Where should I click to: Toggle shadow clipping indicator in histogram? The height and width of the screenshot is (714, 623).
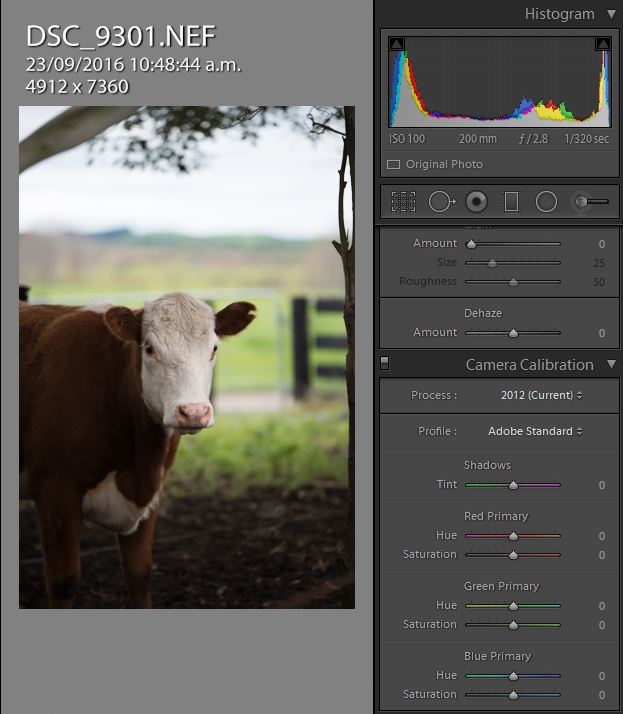click(x=397, y=44)
